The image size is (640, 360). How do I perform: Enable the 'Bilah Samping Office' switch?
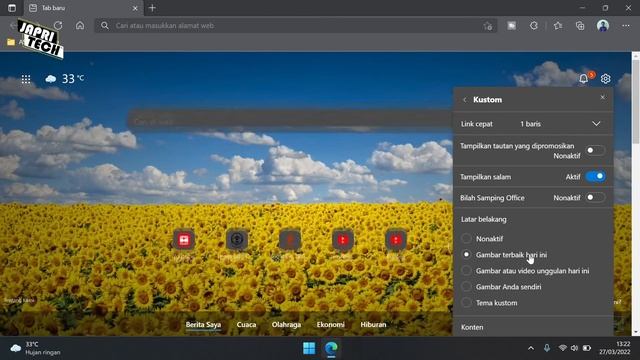tap(595, 198)
